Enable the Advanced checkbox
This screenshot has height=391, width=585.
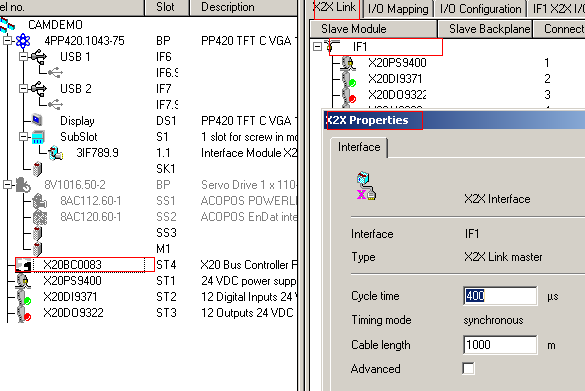click(469, 369)
